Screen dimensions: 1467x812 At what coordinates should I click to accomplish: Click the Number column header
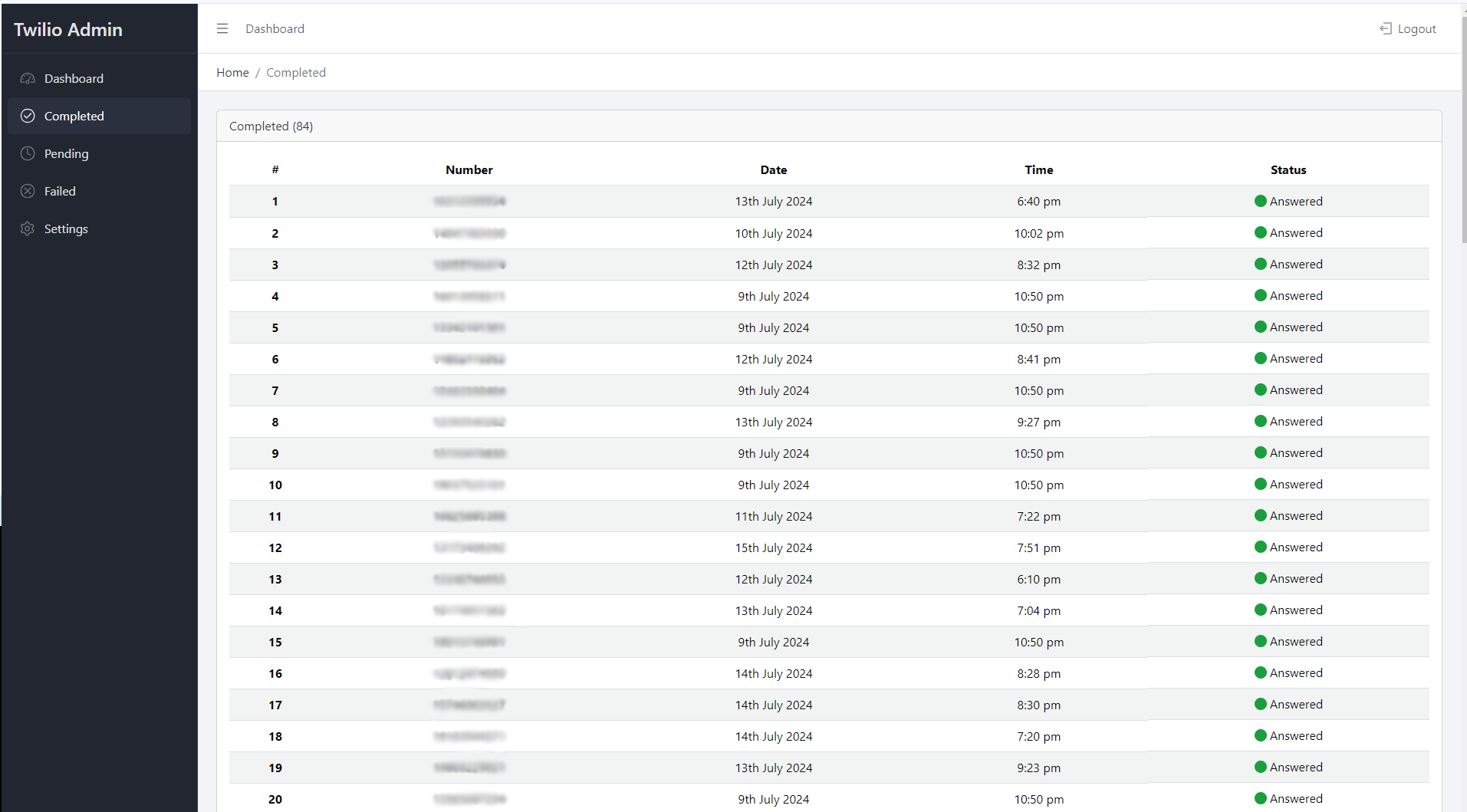pyautogui.click(x=469, y=169)
